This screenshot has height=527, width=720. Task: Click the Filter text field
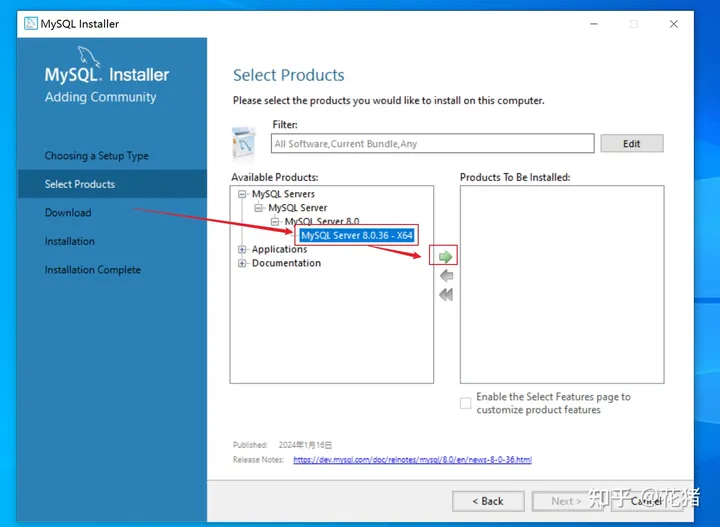[433, 144]
